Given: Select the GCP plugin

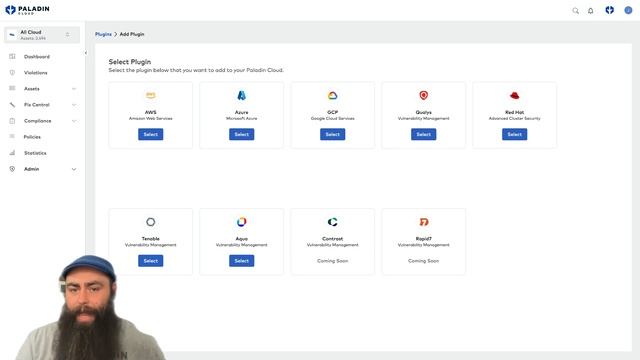Looking at the screenshot, I should pos(333,134).
